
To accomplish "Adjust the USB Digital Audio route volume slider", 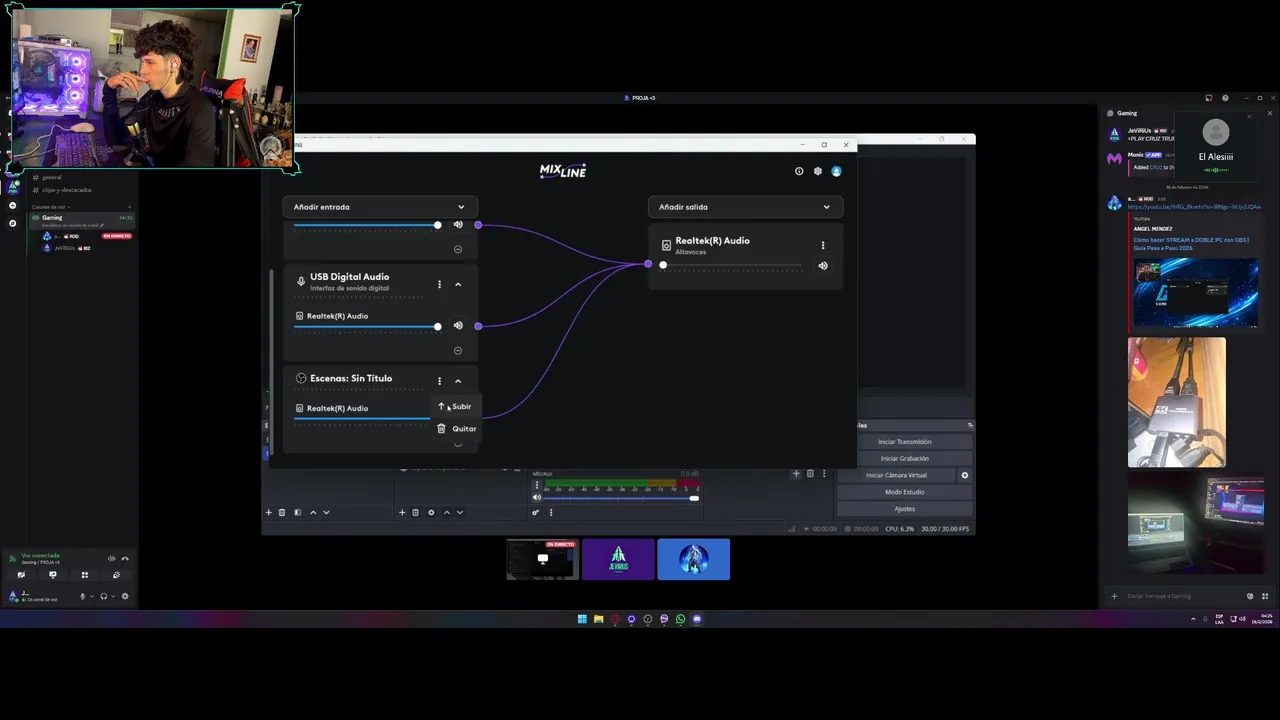I will tap(367, 326).
